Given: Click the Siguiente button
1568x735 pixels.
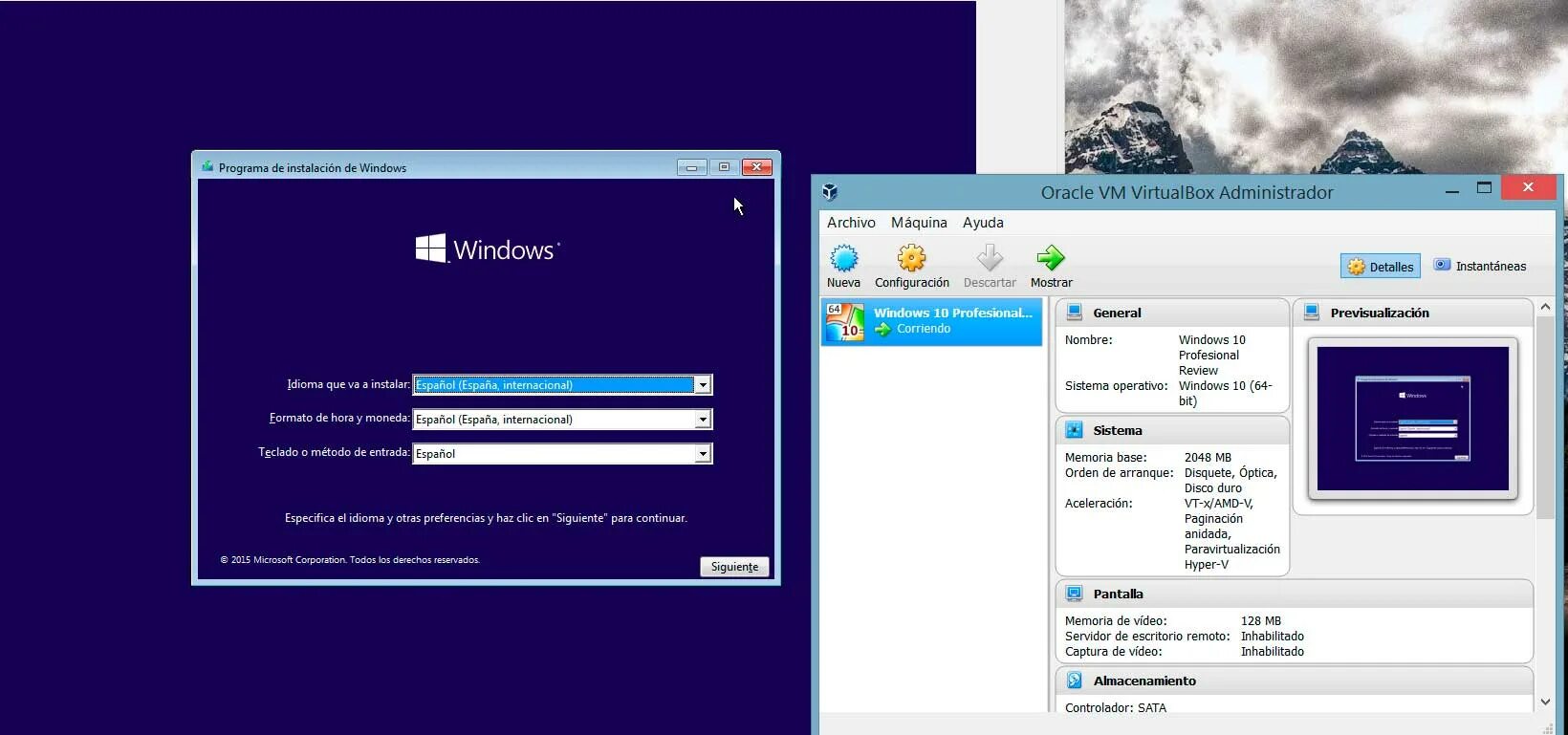Looking at the screenshot, I should point(734,567).
